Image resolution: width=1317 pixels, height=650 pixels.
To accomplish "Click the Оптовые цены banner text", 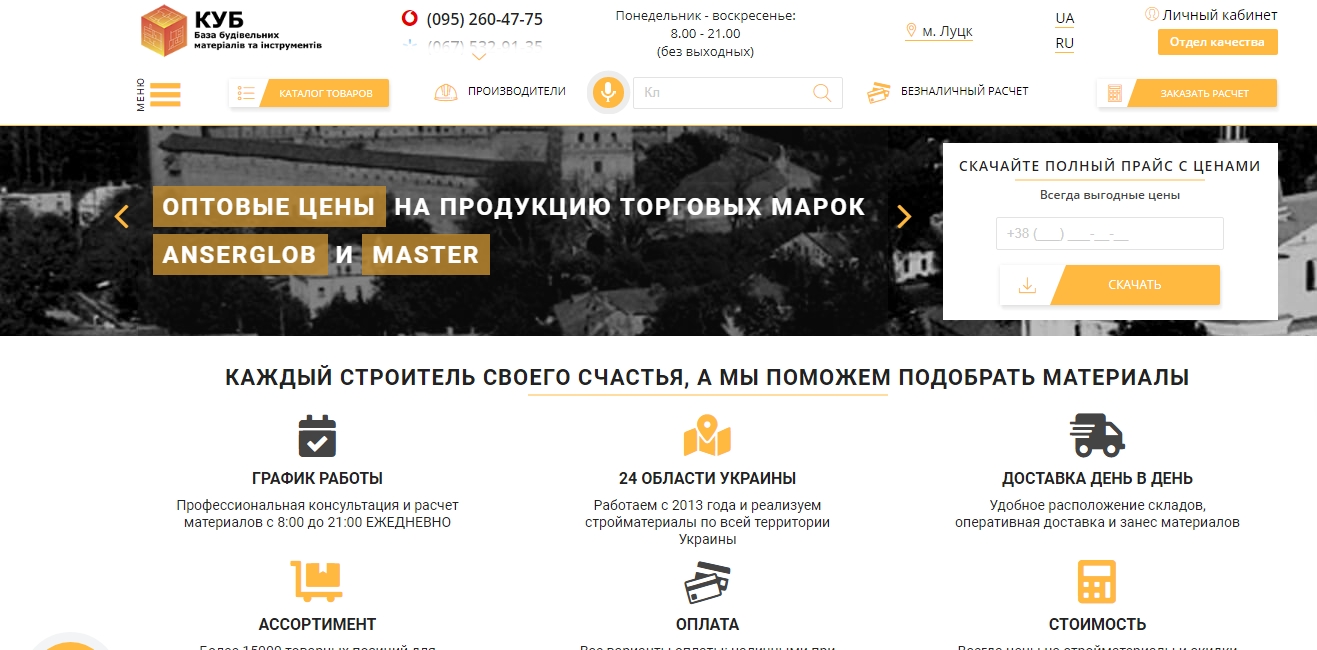I will (269, 207).
